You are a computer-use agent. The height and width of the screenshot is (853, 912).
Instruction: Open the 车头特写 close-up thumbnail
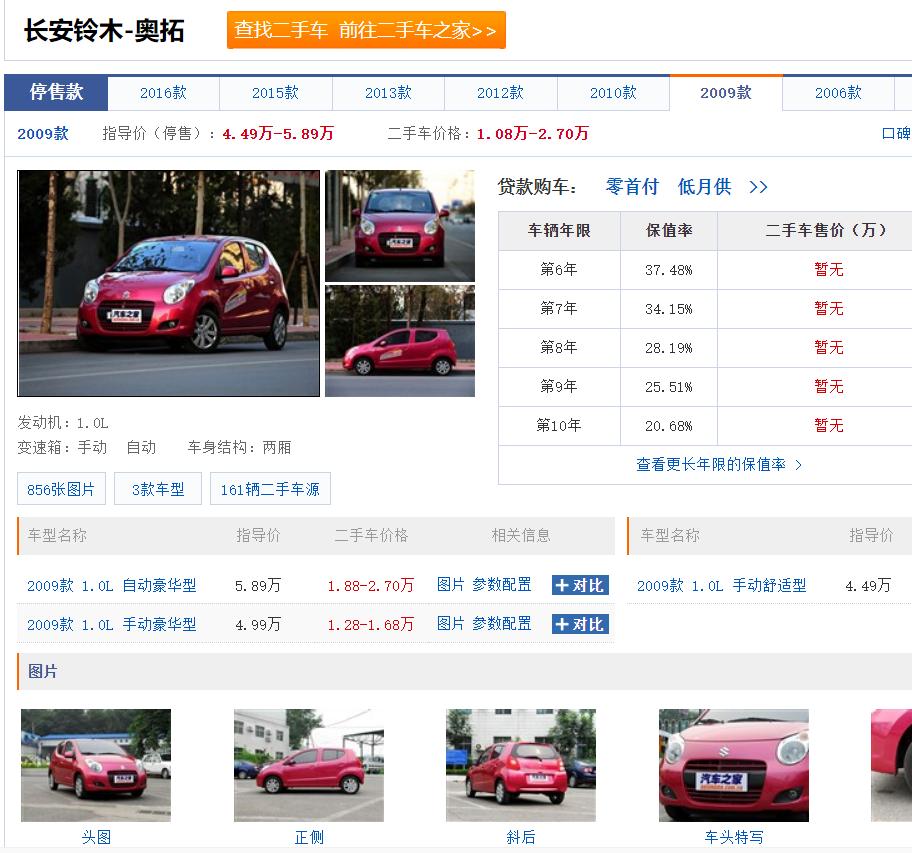[x=733, y=765]
